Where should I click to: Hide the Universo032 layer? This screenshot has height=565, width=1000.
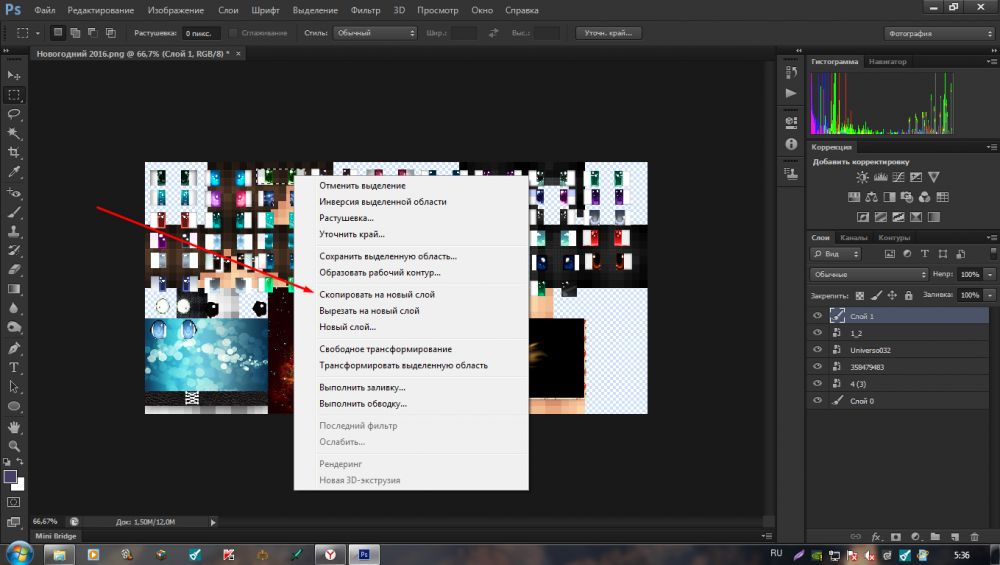[818, 350]
